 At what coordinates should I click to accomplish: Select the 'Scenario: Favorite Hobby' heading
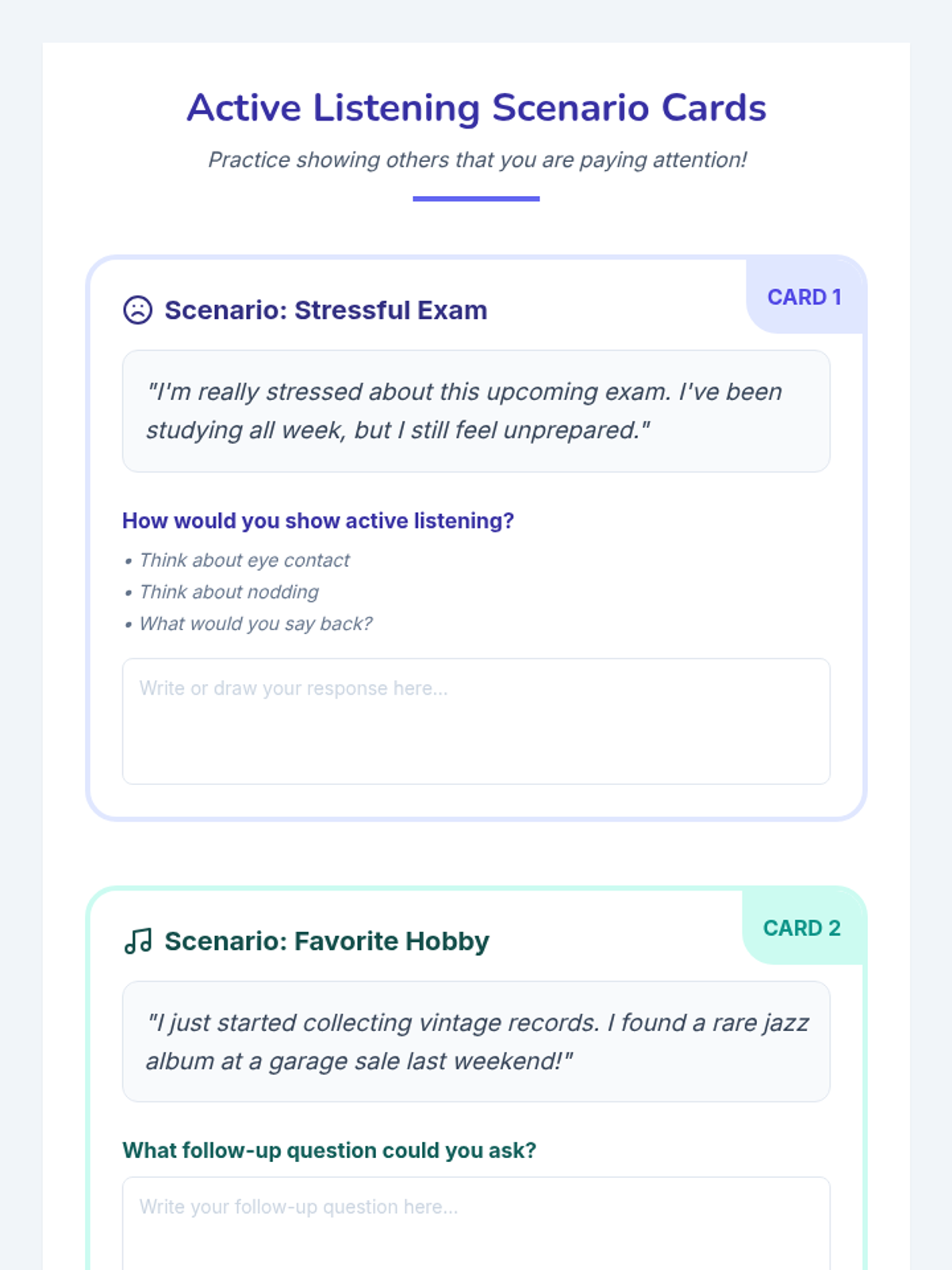coord(326,941)
